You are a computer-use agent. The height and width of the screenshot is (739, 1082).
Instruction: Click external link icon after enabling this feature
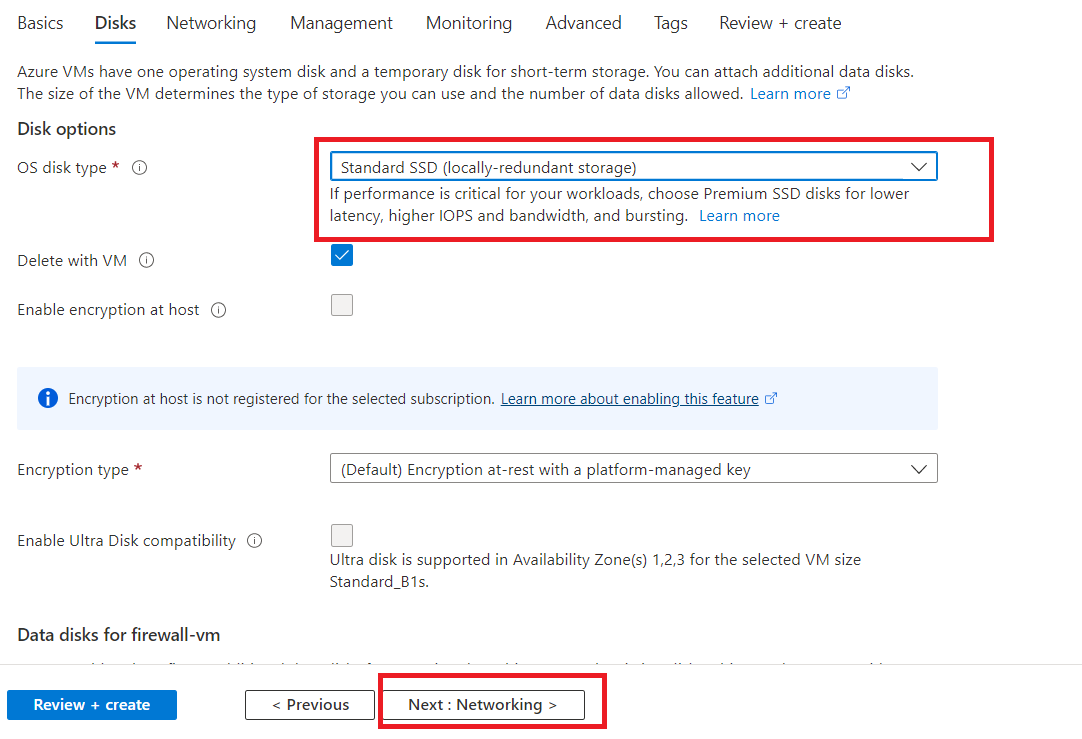771,398
